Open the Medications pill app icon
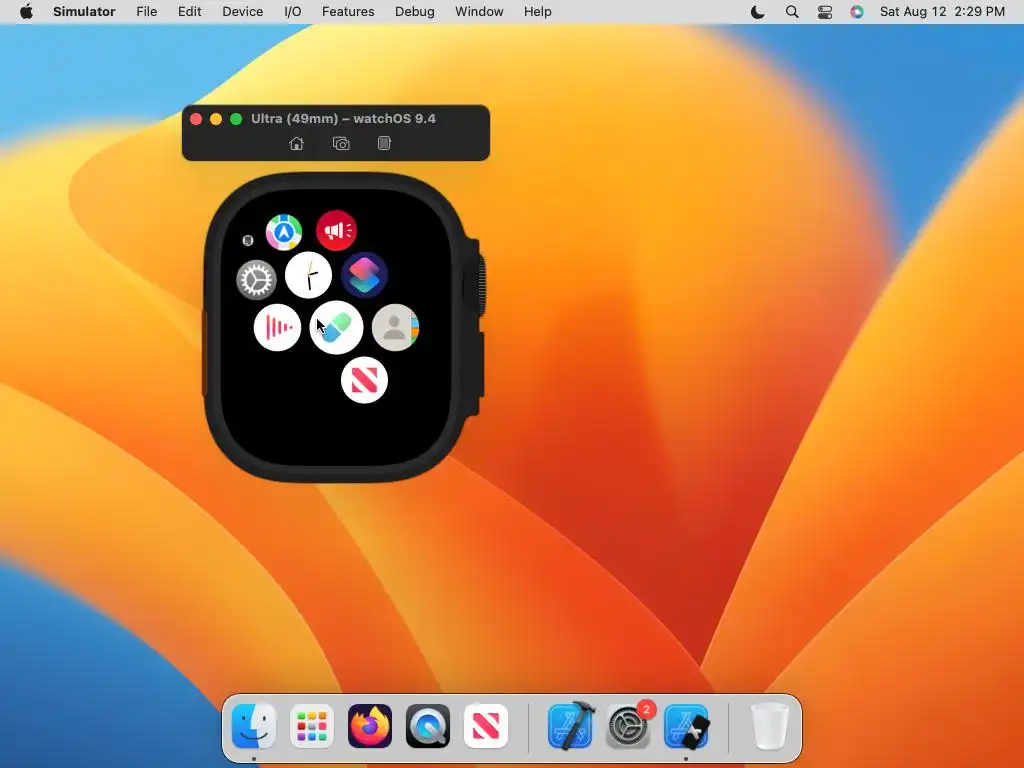1024x768 pixels. pos(336,327)
